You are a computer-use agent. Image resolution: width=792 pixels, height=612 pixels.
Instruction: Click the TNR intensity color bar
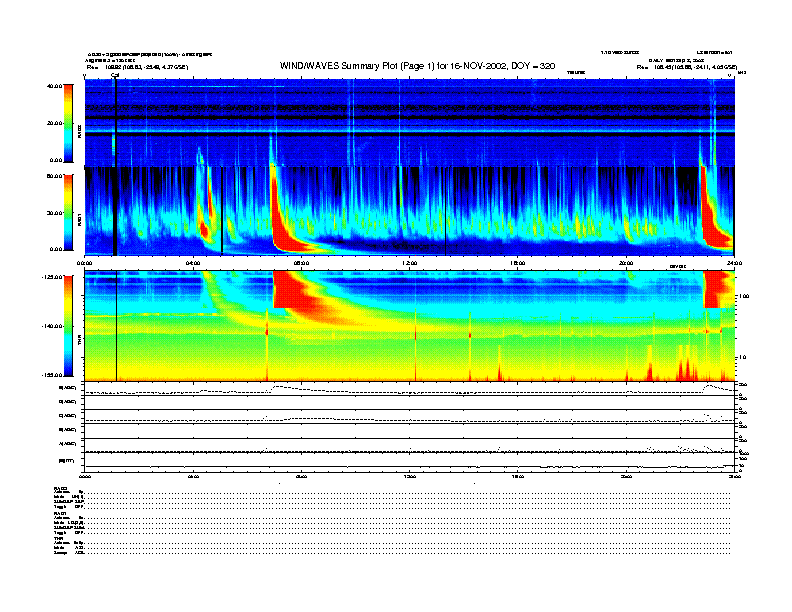[x=68, y=326]
